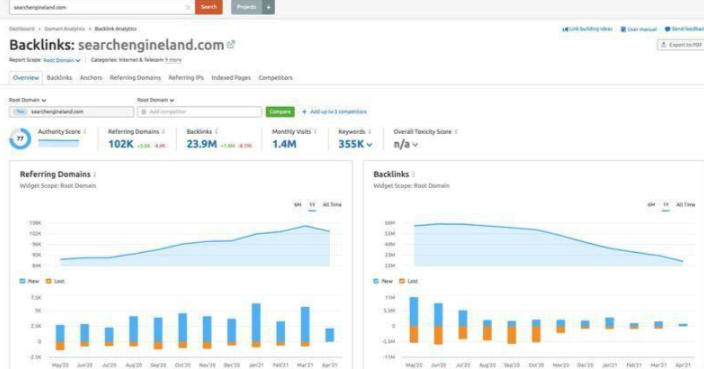Open the Link building ideas megaphone icon
Viewport: 704px width, 369px height.
pos(565,29)
